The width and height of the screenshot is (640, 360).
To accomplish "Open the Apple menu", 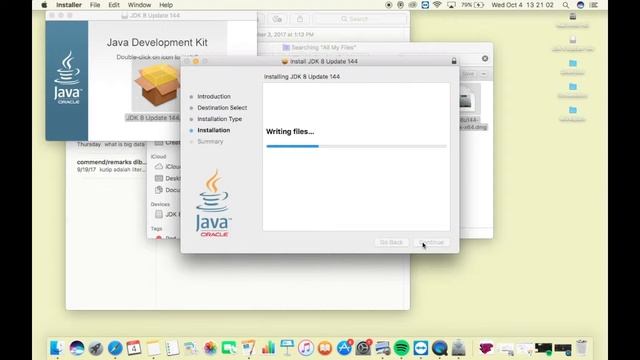I will pyautogui.click(x=44, y=5).
